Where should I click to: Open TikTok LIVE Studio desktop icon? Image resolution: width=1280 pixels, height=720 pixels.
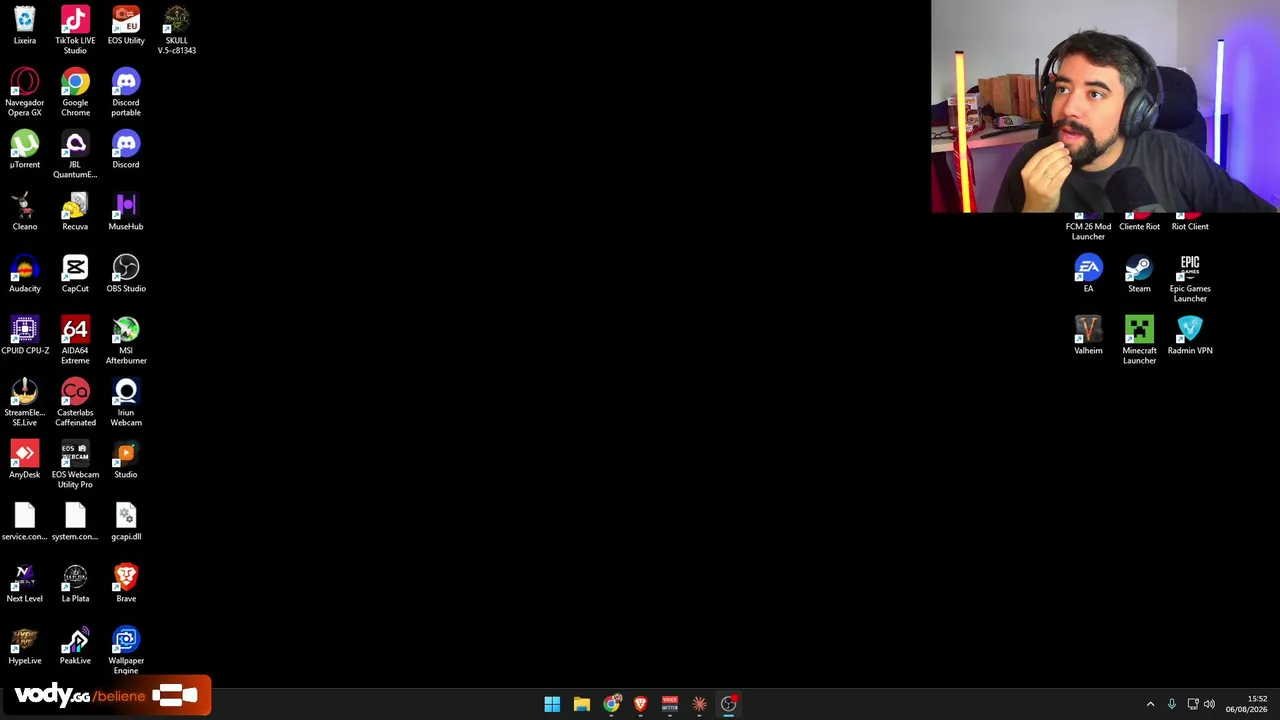tap(75, 20)
